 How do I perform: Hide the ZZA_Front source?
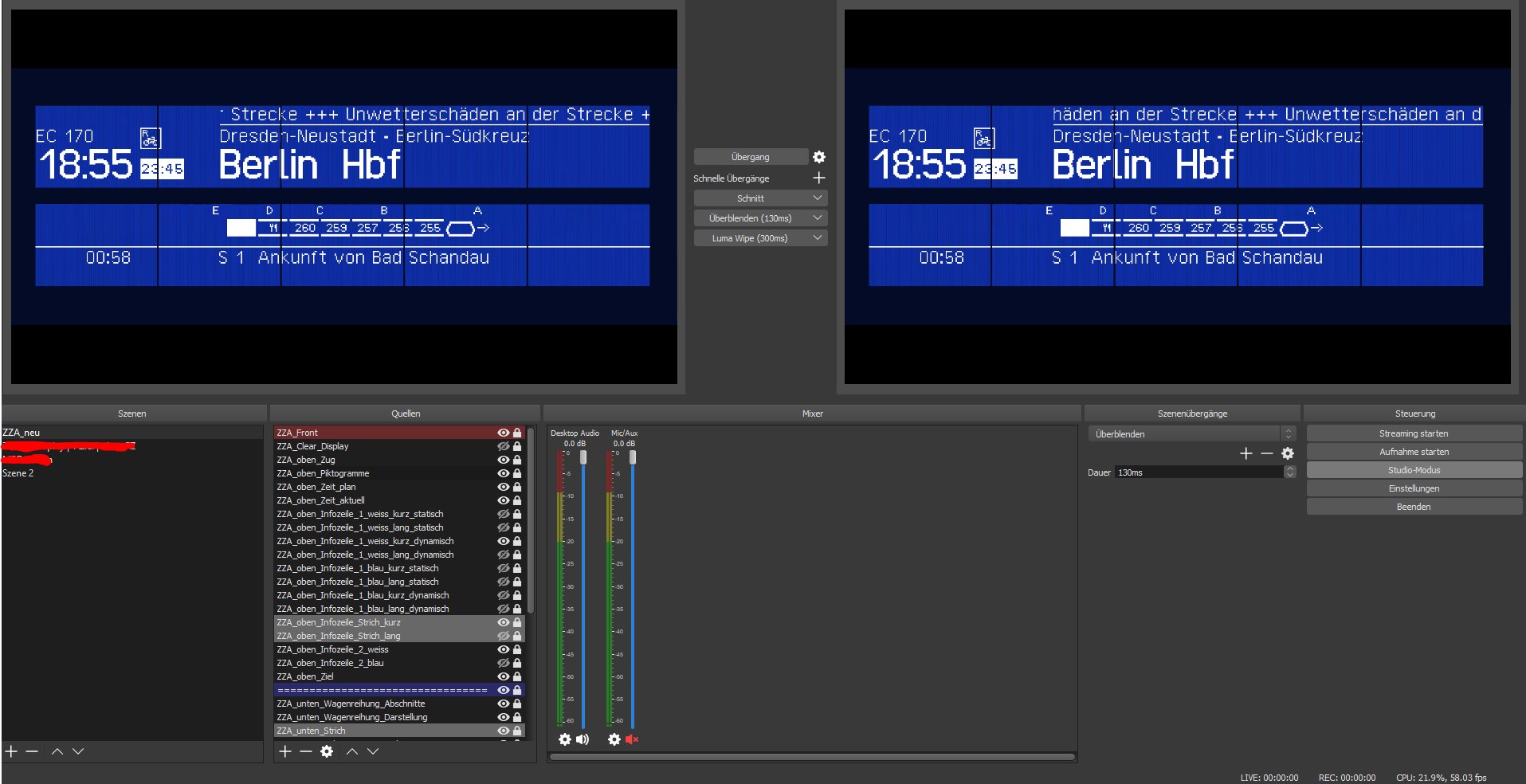(x=504, y=433)
